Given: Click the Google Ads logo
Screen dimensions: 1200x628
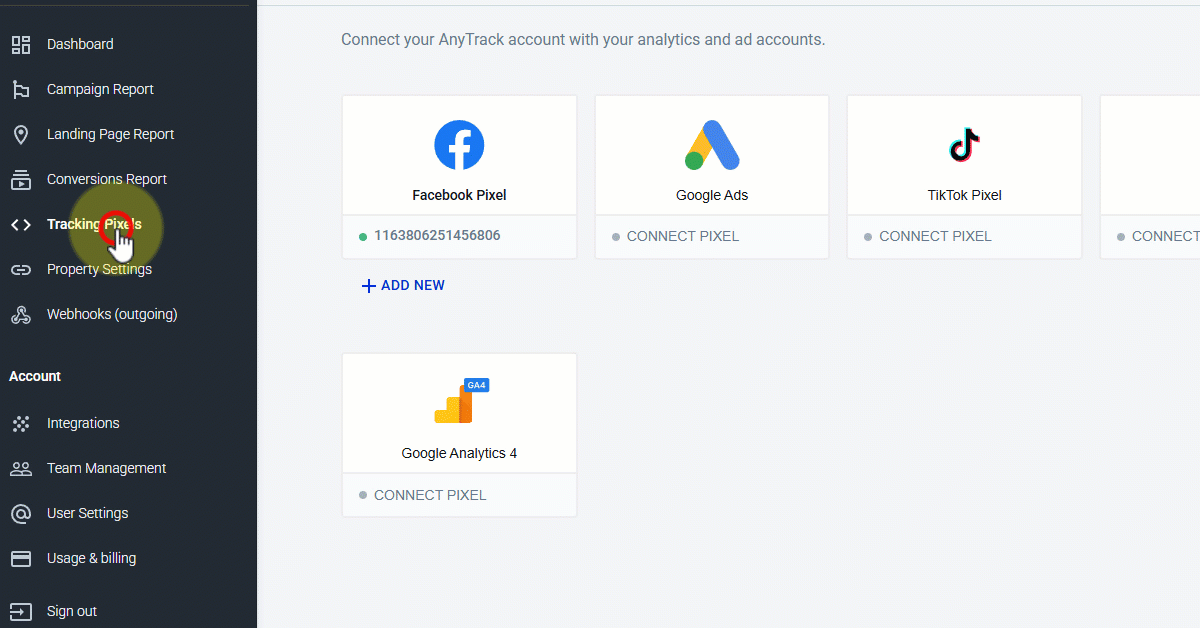Looking at the screenshot, I should point(712,145).
